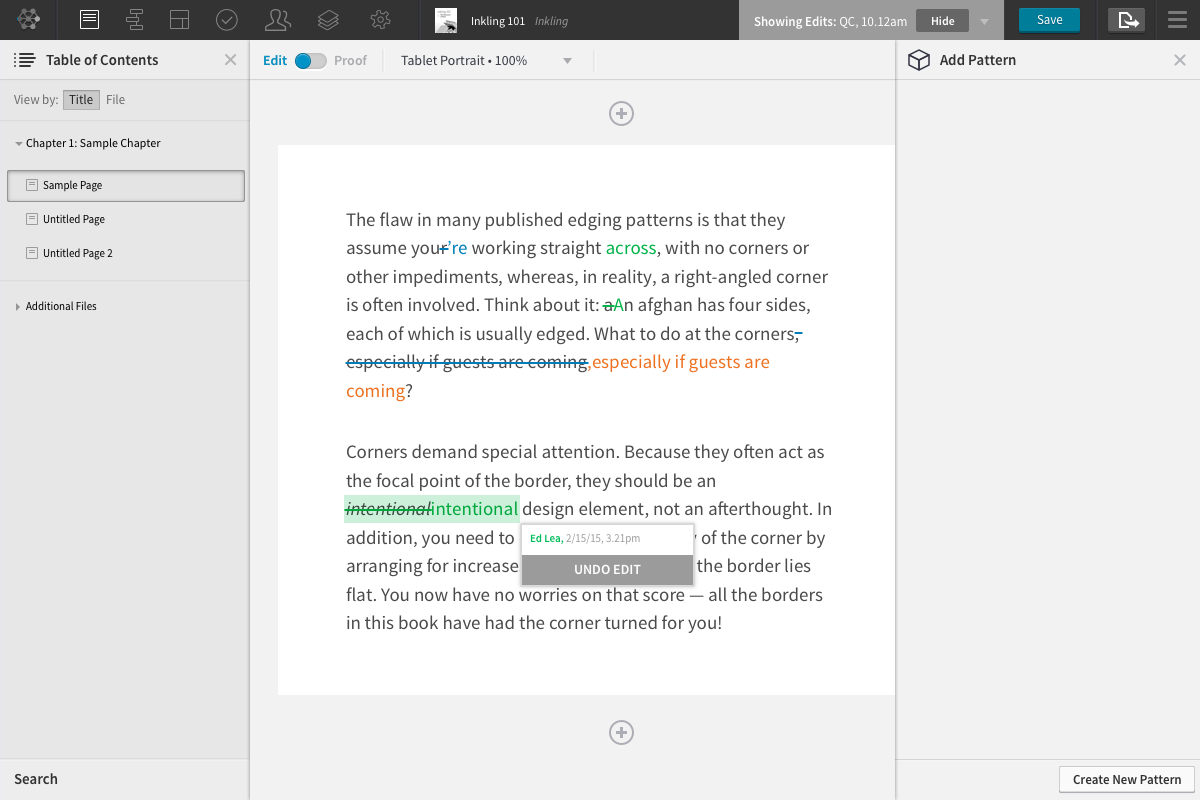Image resolution: width=1200 pixels, height=800 pixels.
Task: View contents by File
Action: tap(116, 100)
